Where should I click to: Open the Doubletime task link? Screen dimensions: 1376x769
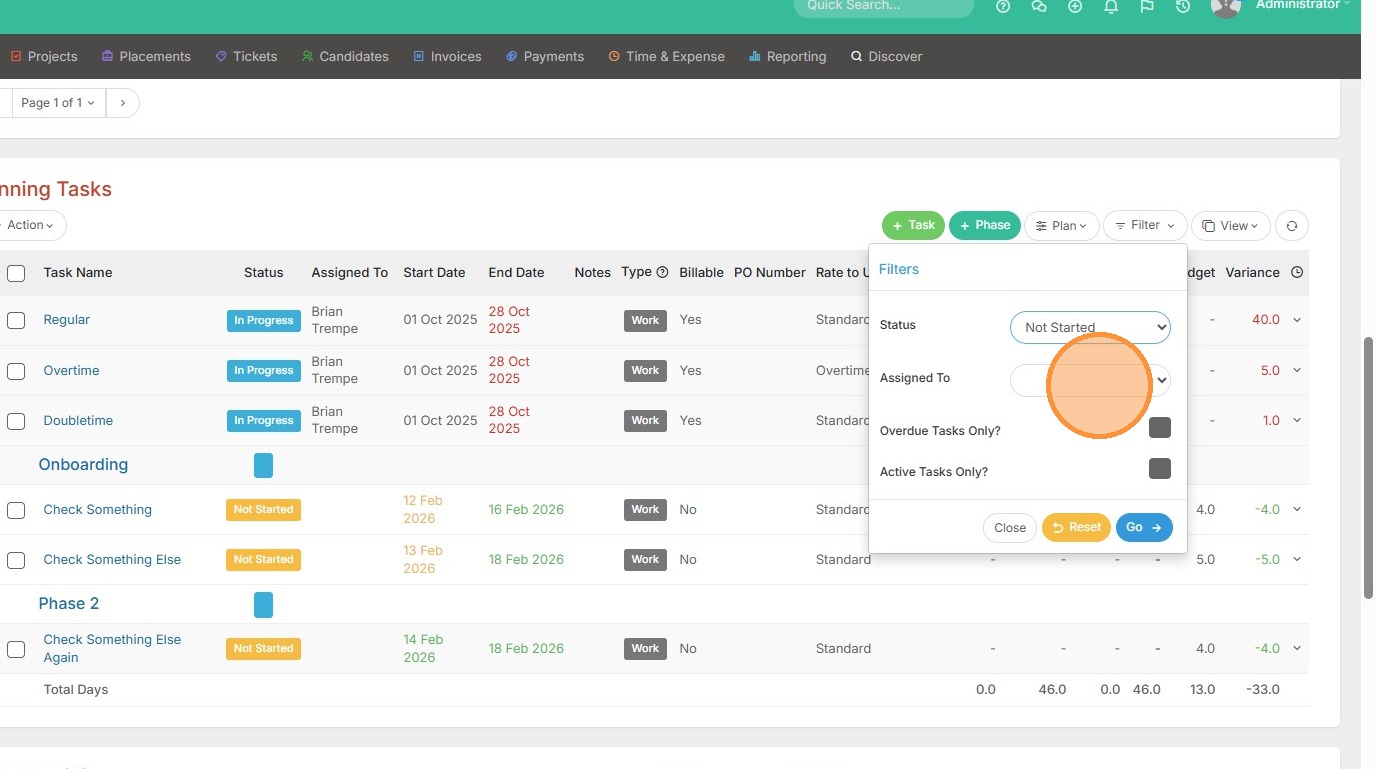coord(78,421)
